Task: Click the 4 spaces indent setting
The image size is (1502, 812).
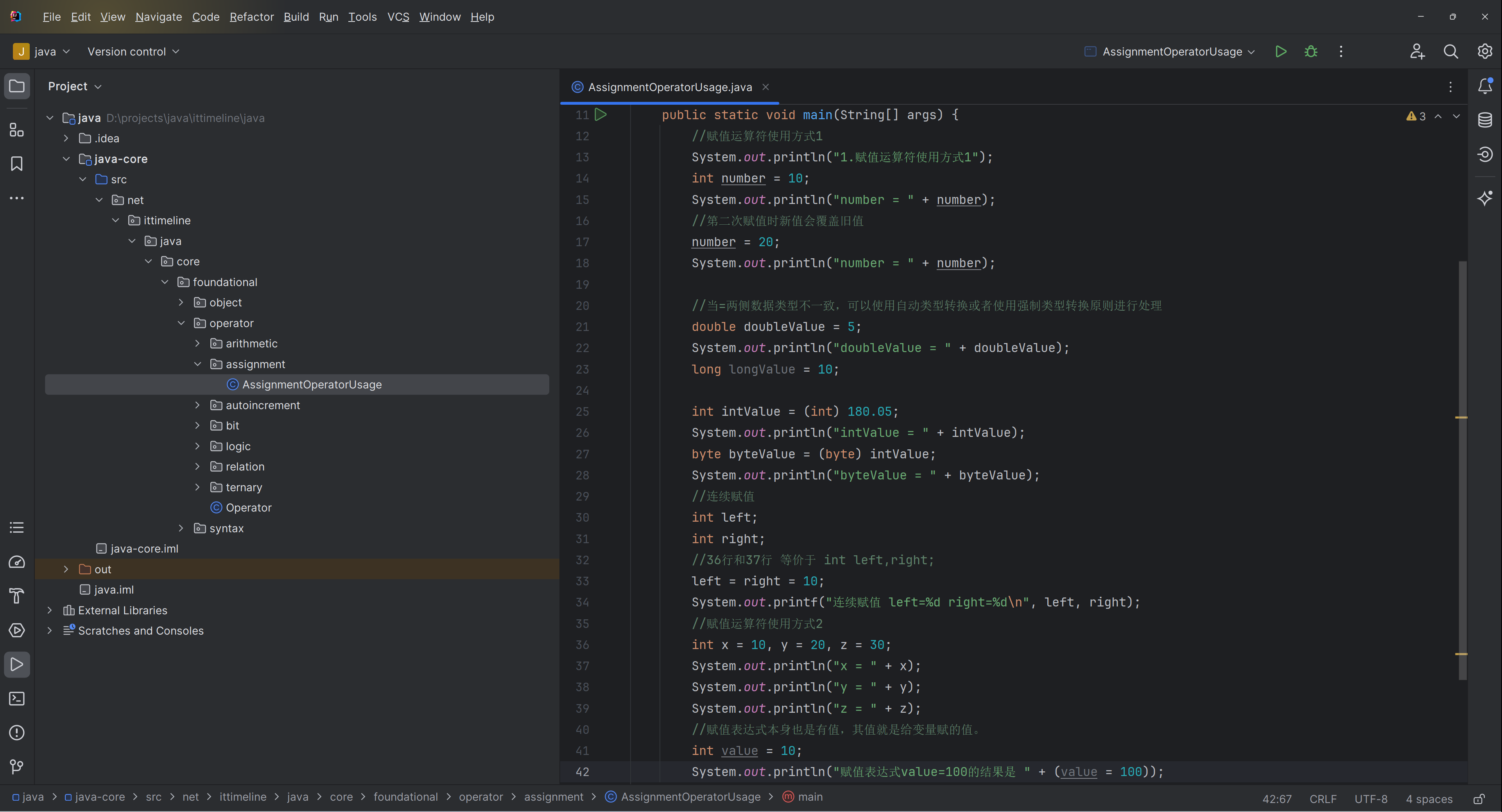Action: 1429,799
